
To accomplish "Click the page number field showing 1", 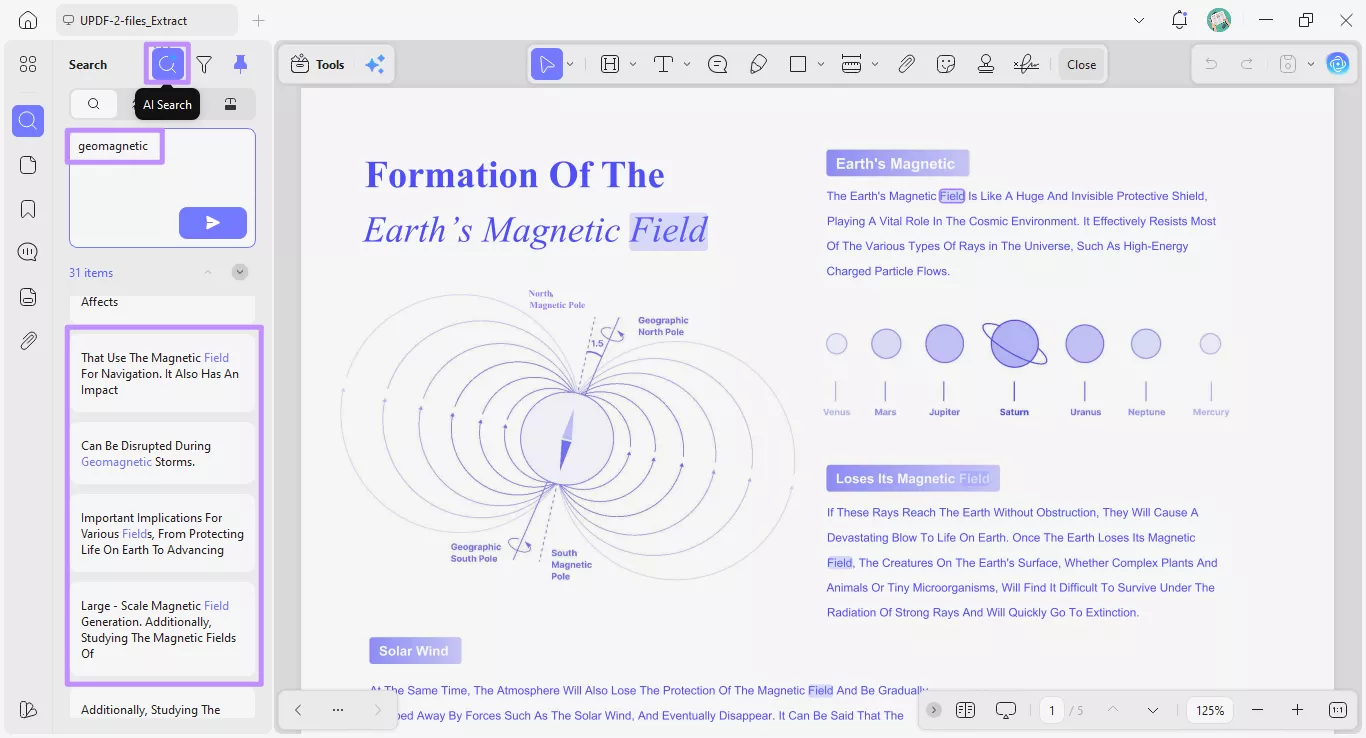I will tap(1051, 710).
